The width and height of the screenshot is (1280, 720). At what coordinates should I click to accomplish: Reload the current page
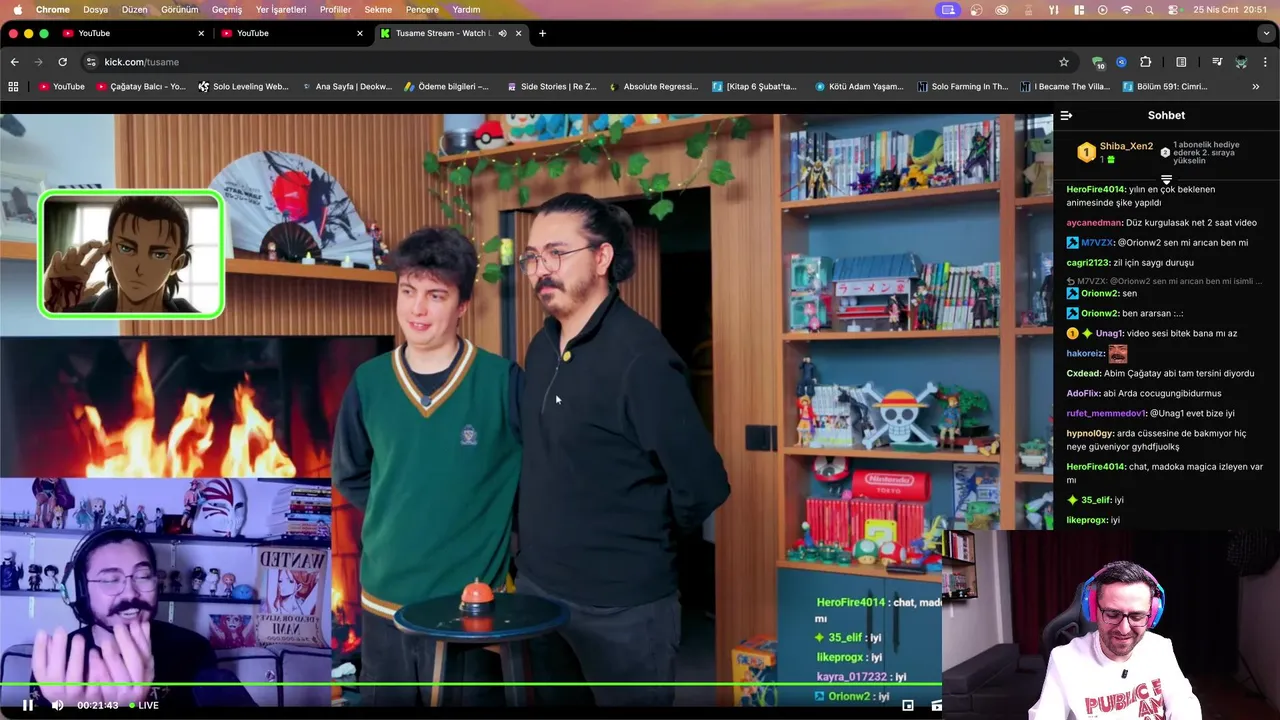(62, 62)
